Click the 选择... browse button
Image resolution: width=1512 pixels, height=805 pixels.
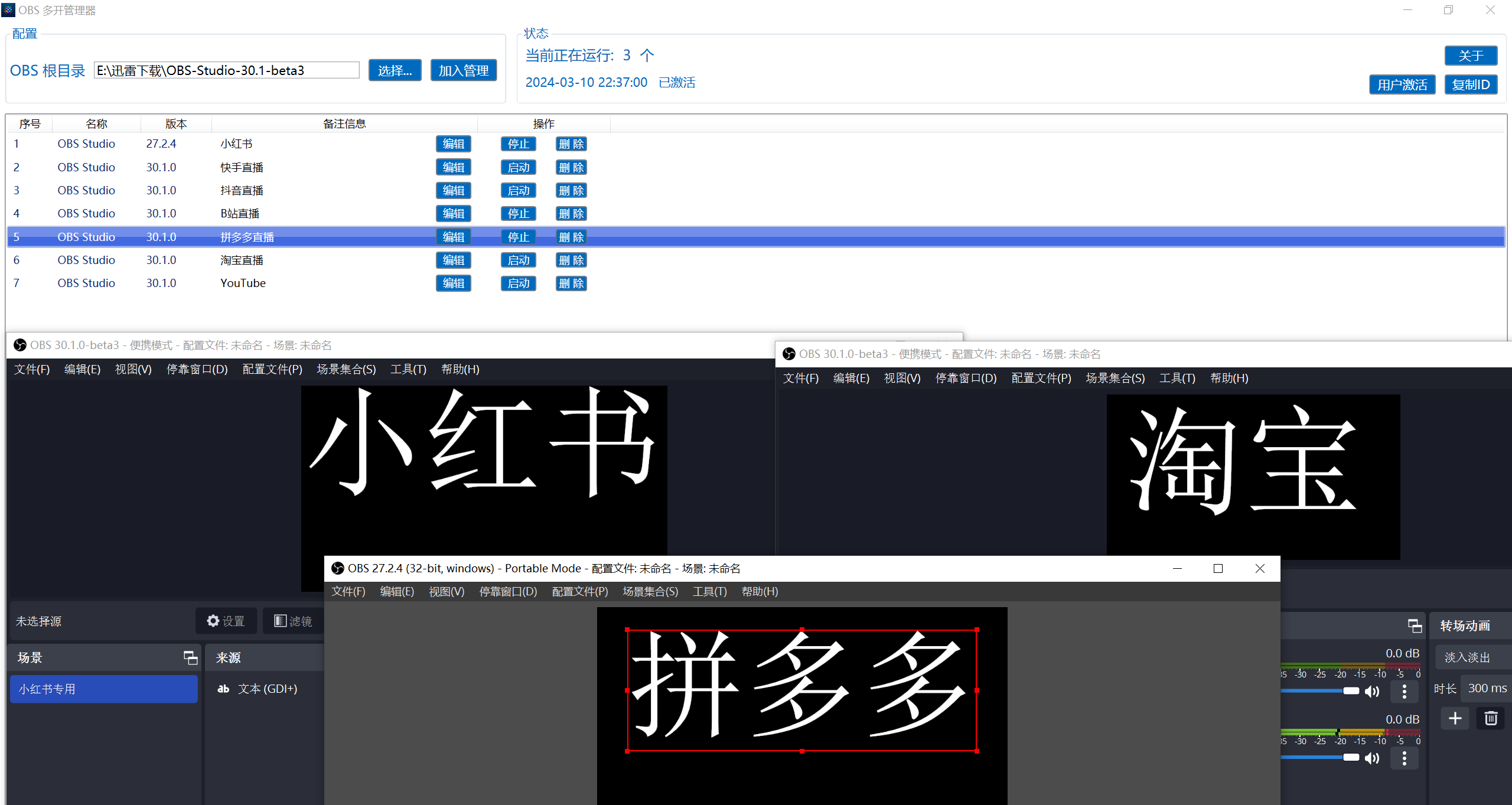tap(395, 70)
